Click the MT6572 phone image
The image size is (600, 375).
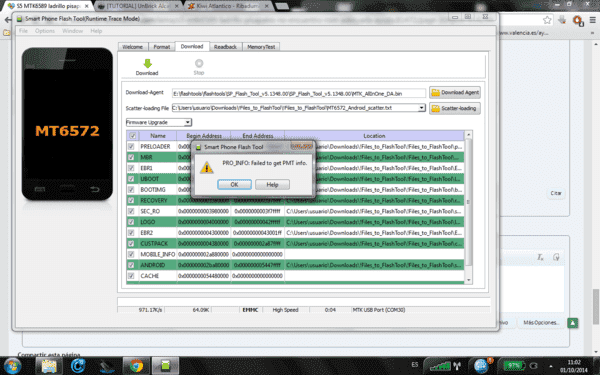click(x=67, y=124)
